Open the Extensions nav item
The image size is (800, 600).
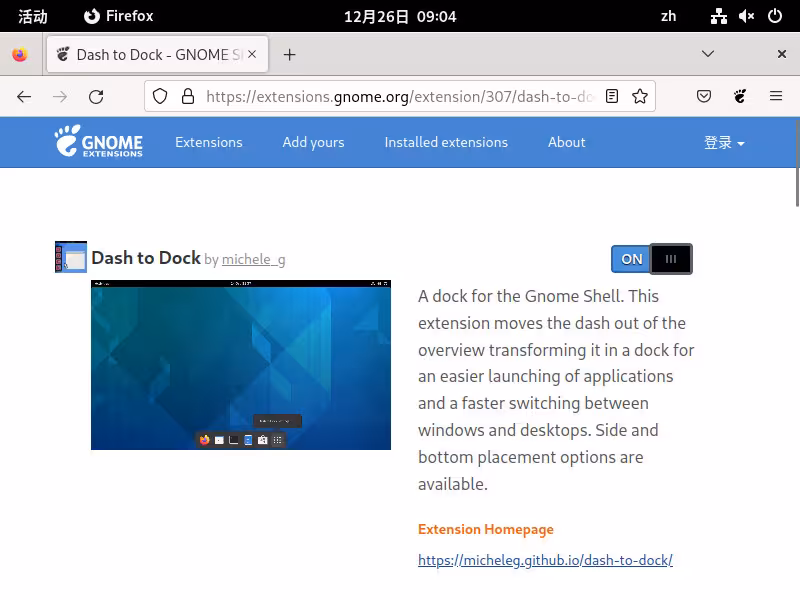pos(209,142)
